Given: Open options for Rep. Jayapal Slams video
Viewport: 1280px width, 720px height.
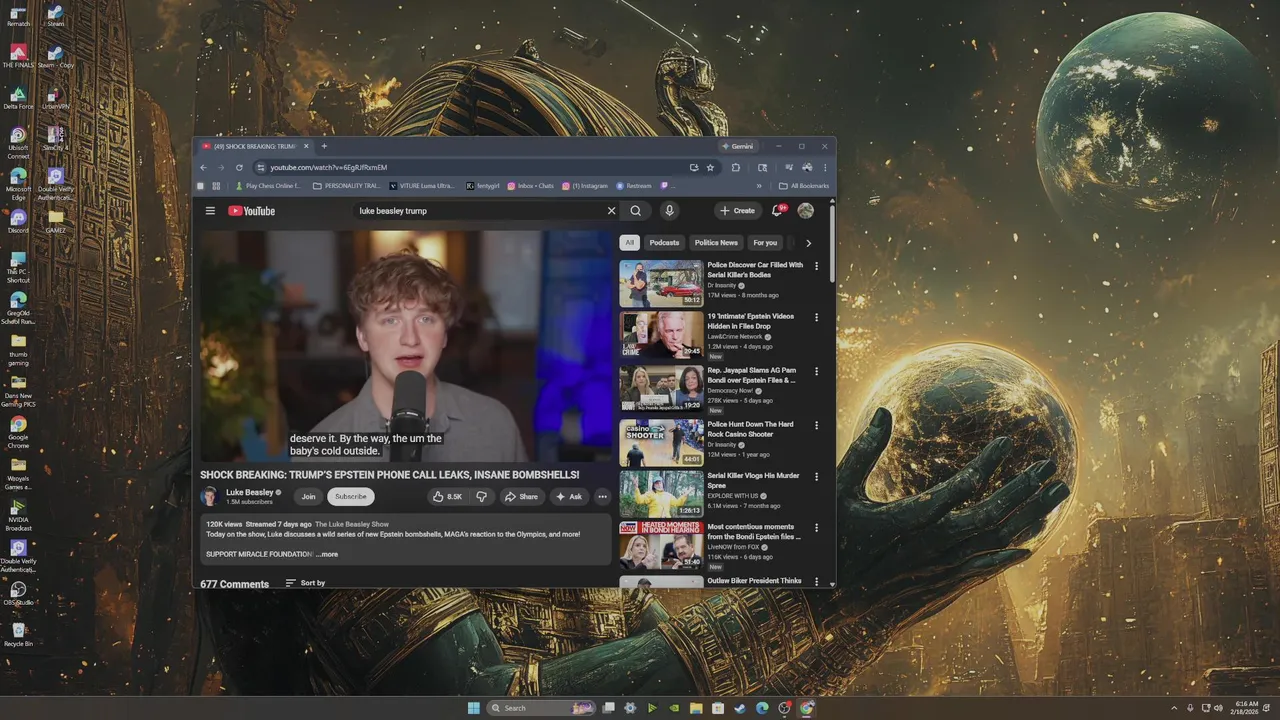Looking at the screenshot, I should click(x=816, y=371).
